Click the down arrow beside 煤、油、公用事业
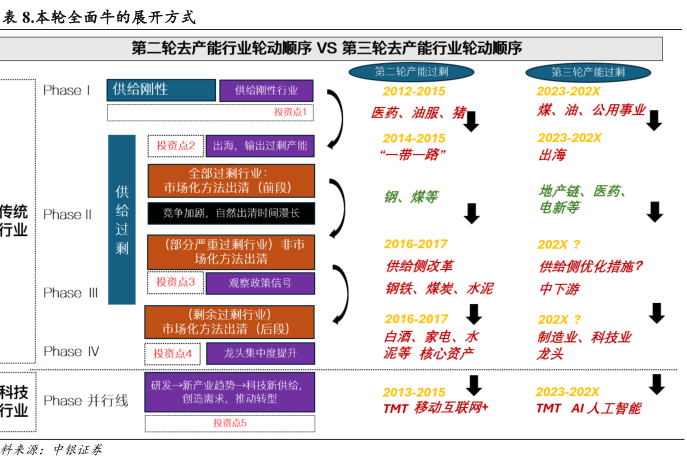 pos(655,120)
